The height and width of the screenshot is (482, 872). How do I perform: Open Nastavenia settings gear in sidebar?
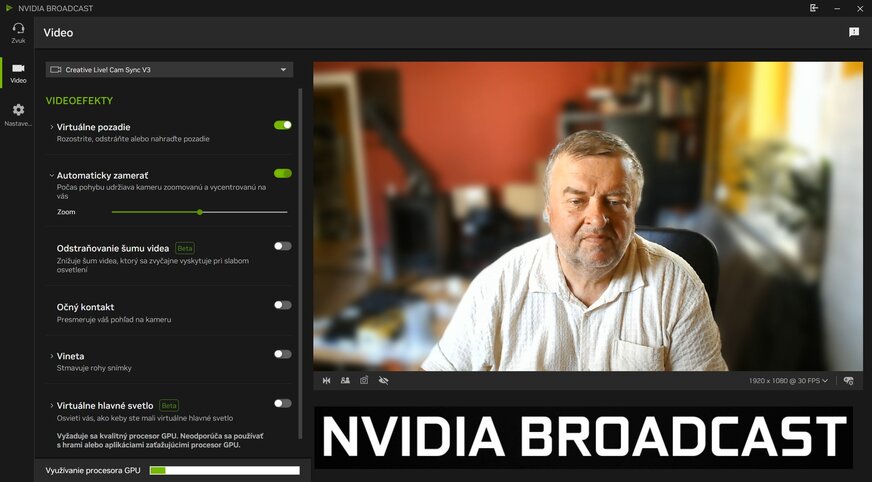pos(18,115)
